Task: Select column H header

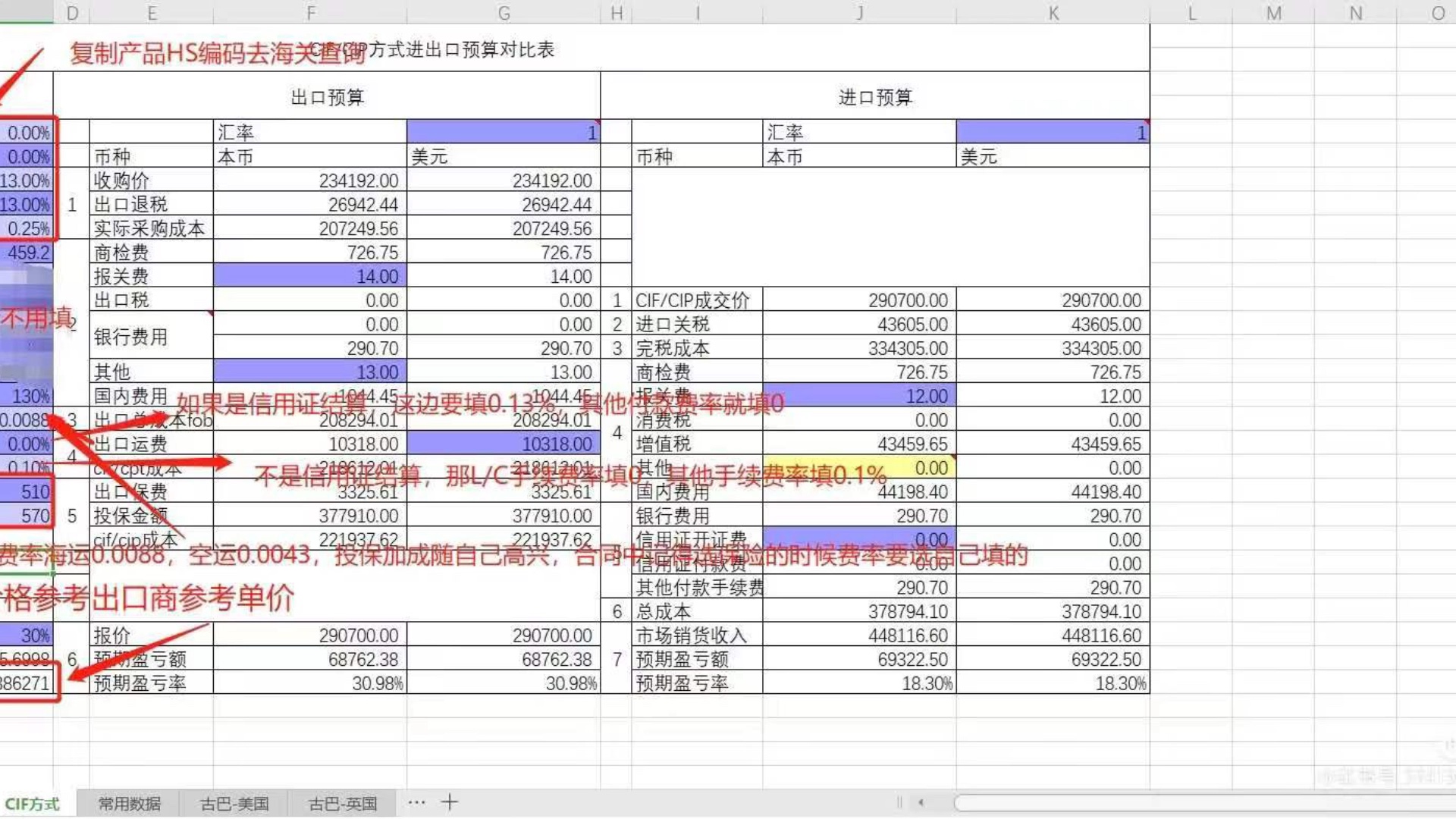Action: [x=617, y=13]
